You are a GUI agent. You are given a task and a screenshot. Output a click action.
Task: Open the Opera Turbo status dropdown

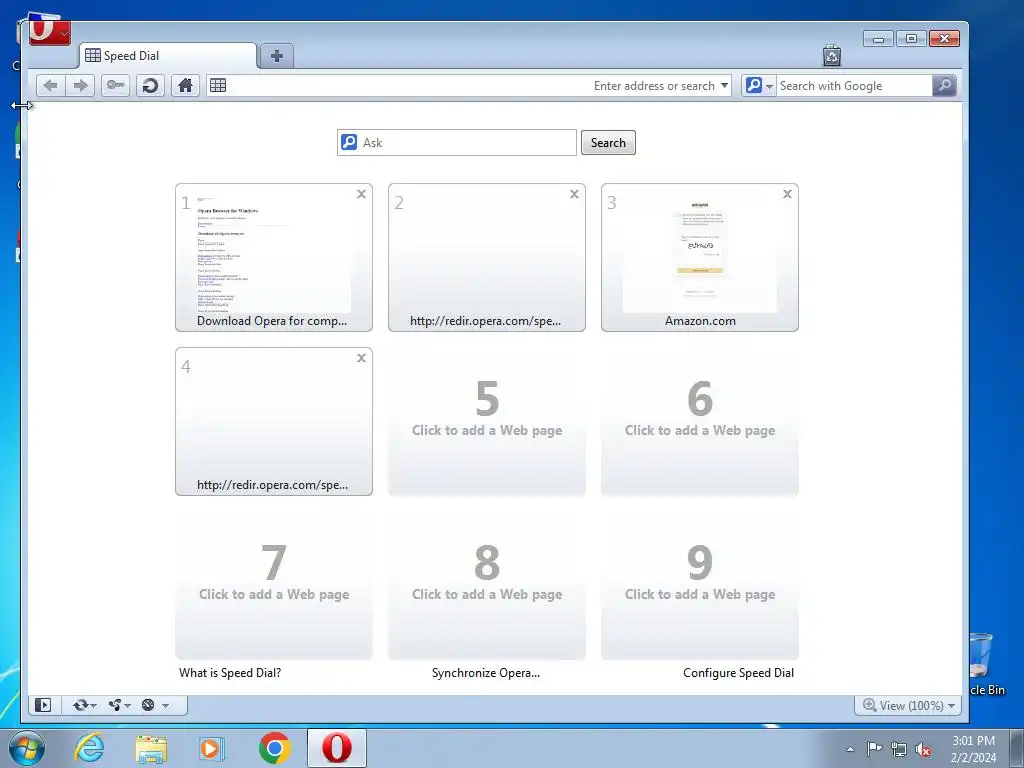coord(155,705)
